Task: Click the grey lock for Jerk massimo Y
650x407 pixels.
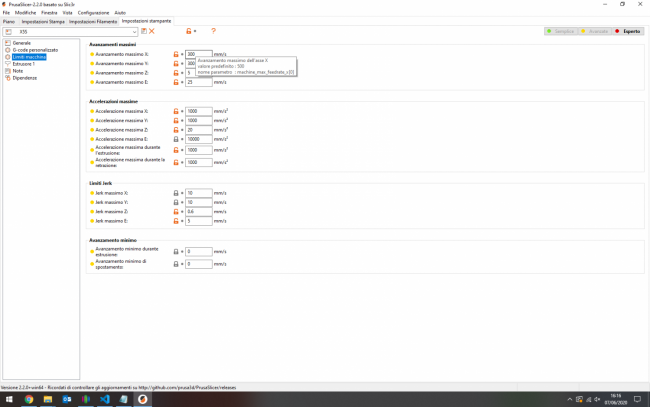Action: 176,202
